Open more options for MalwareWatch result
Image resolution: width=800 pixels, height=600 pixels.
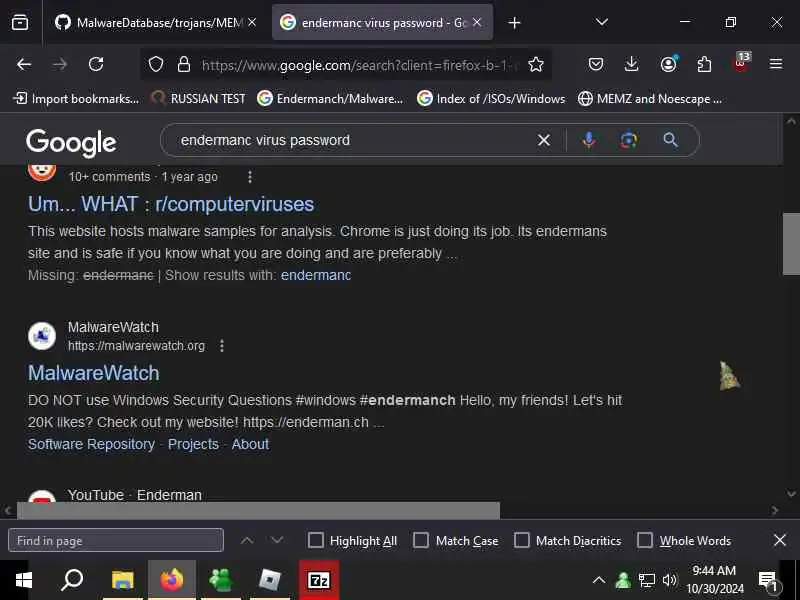[x=222, y=346]
